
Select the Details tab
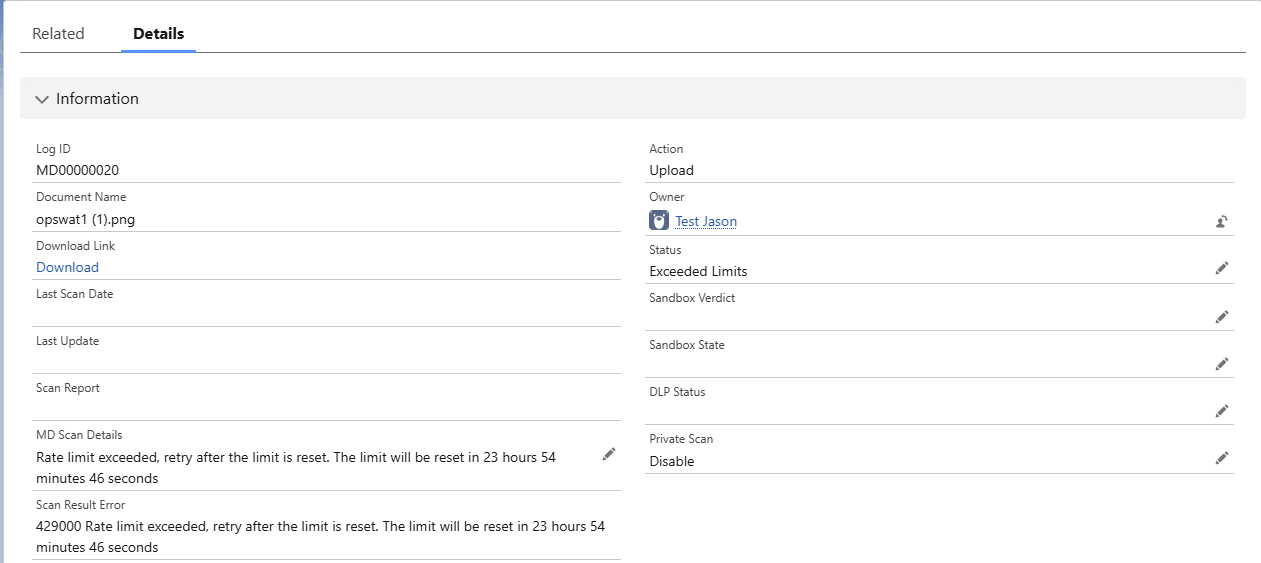coord(158,33)
